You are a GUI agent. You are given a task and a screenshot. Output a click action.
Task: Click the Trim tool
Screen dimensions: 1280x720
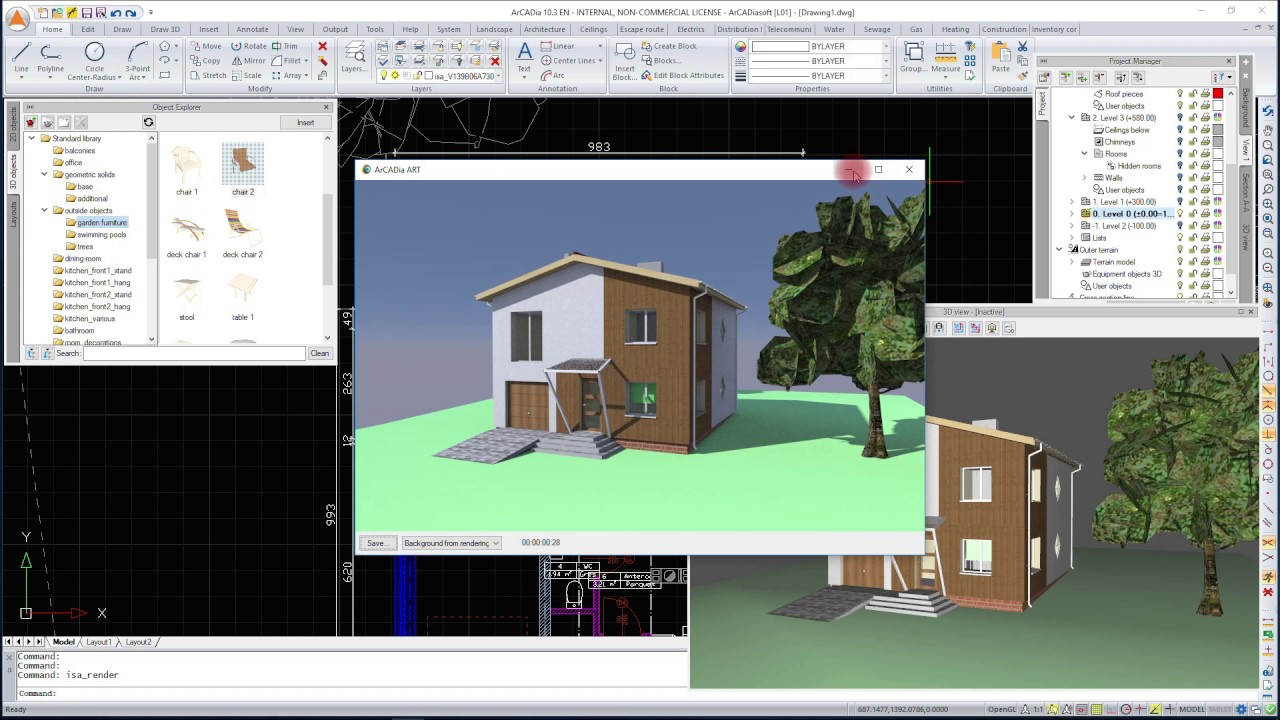[x=285, y=46]
